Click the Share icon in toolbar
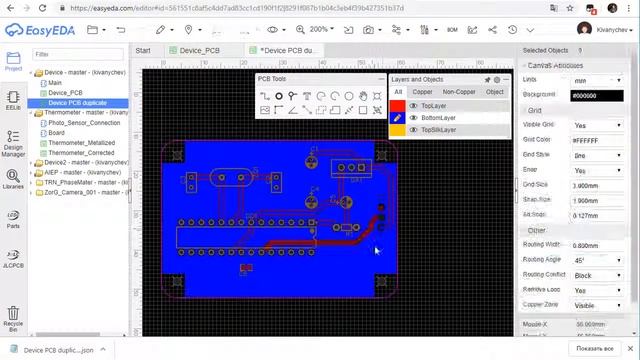640x360 pixels. (x=492, y=30)
